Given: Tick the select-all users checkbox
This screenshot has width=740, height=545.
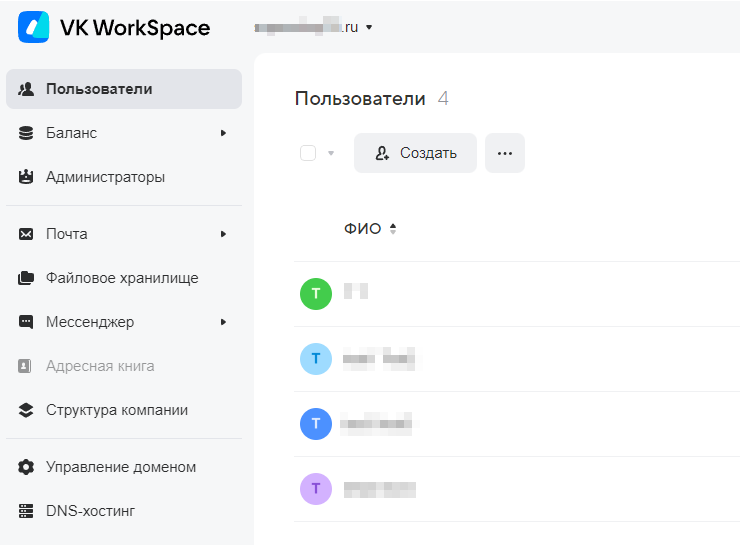Looking at the screenshot, I should tap(308, 153).
